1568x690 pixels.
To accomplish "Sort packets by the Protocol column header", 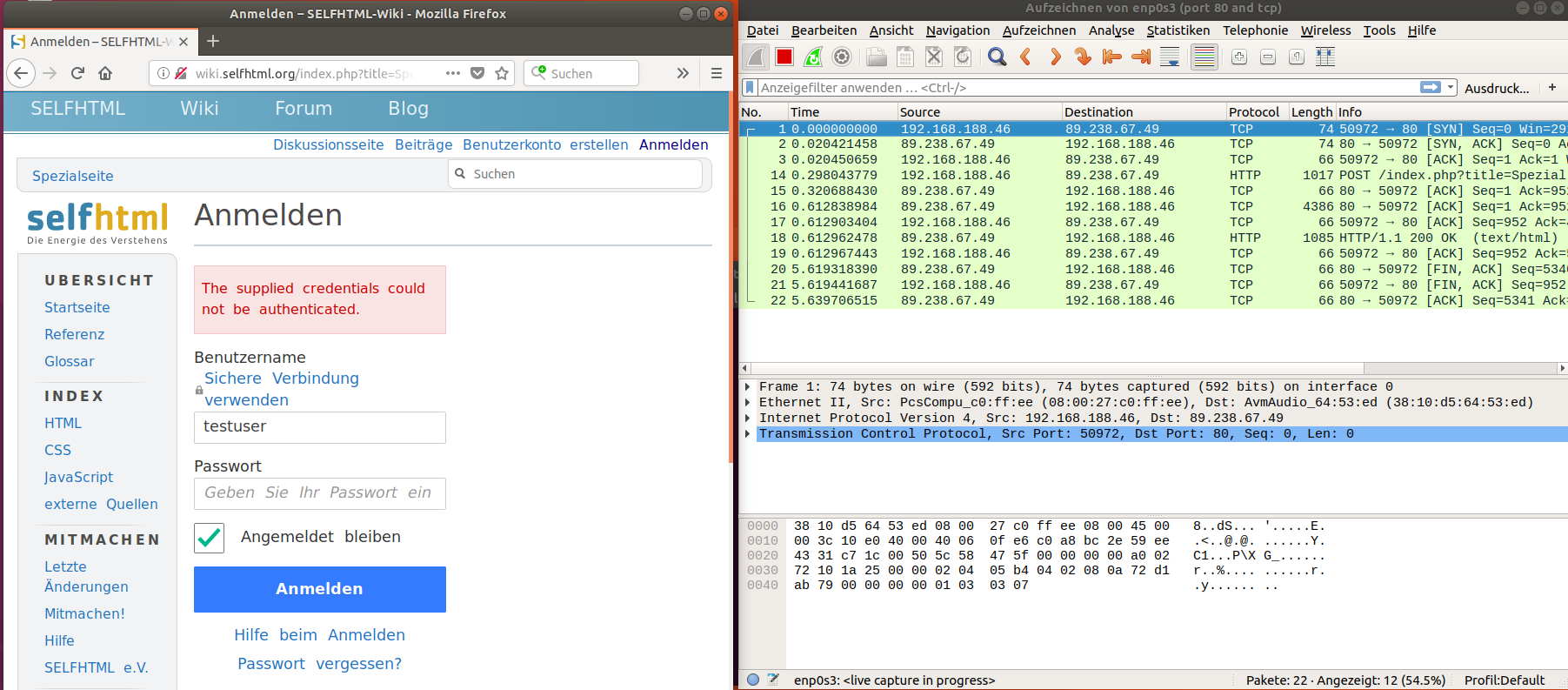I will tap(1256, 111).
